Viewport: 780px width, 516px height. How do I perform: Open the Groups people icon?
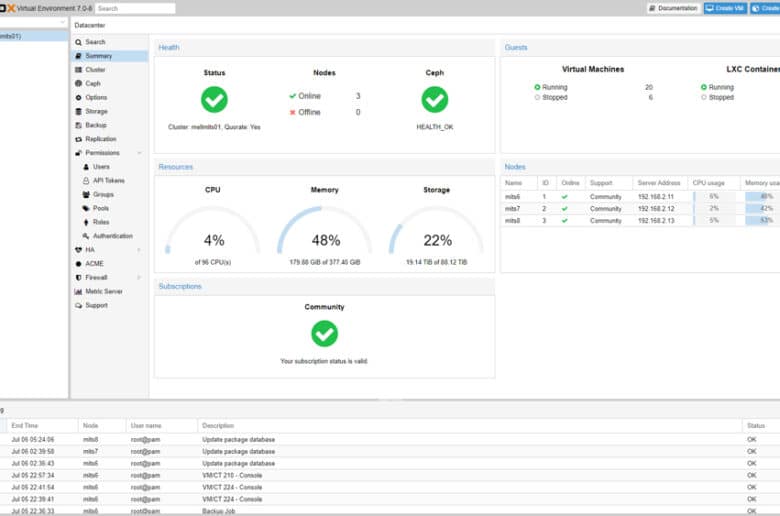[86, 195]
